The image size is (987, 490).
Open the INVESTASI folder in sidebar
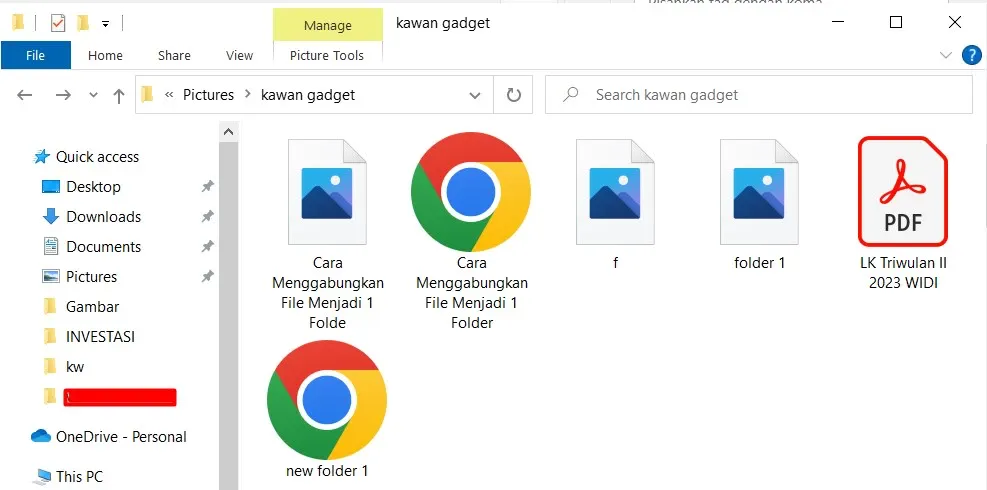coord(100,337)
